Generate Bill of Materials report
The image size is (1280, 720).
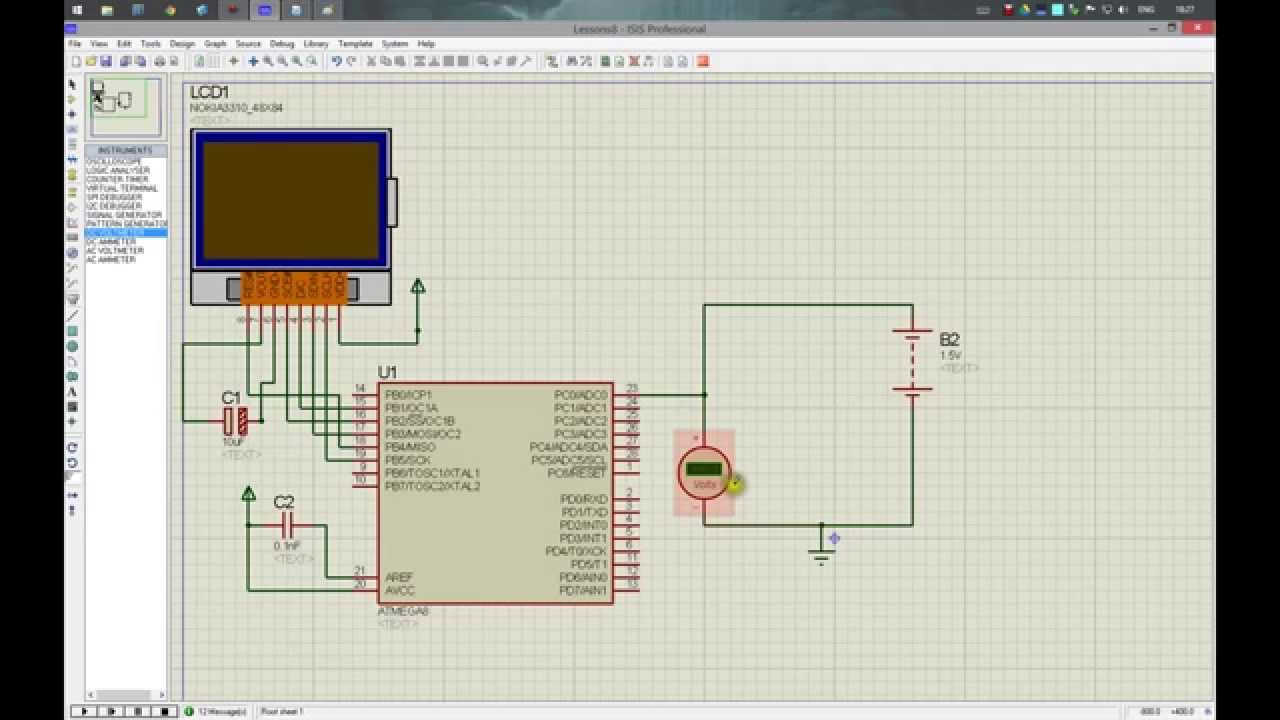pyautogui.click(x=668, y=61)
